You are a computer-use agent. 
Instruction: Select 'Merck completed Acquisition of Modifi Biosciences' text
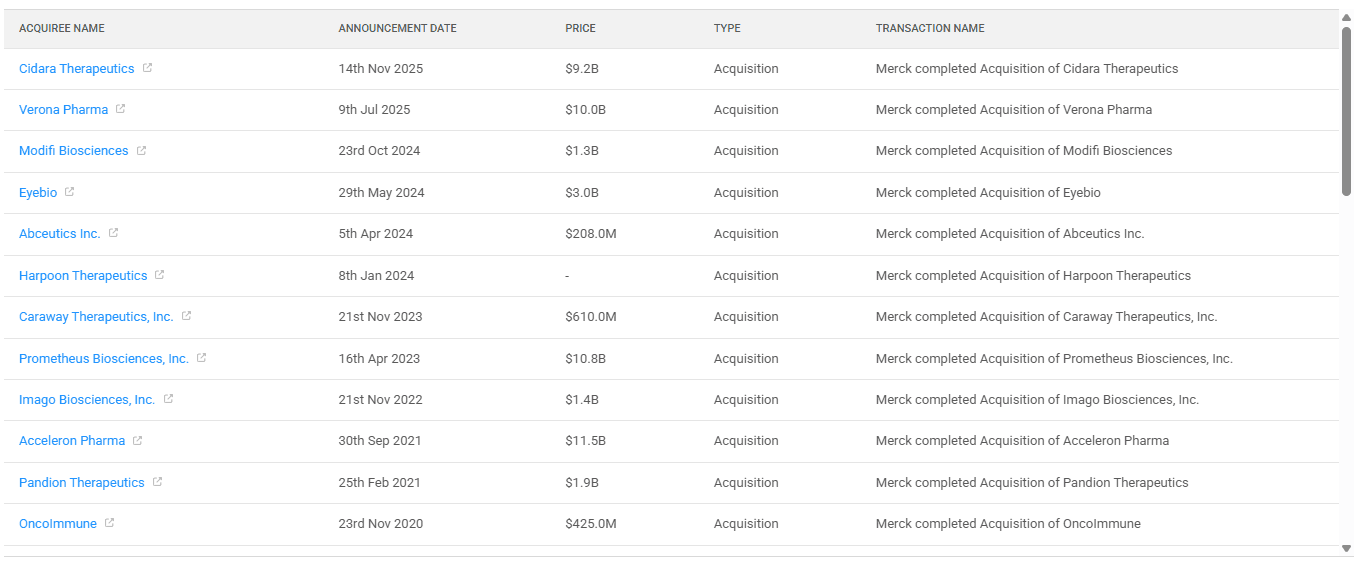coord(1024,151)
